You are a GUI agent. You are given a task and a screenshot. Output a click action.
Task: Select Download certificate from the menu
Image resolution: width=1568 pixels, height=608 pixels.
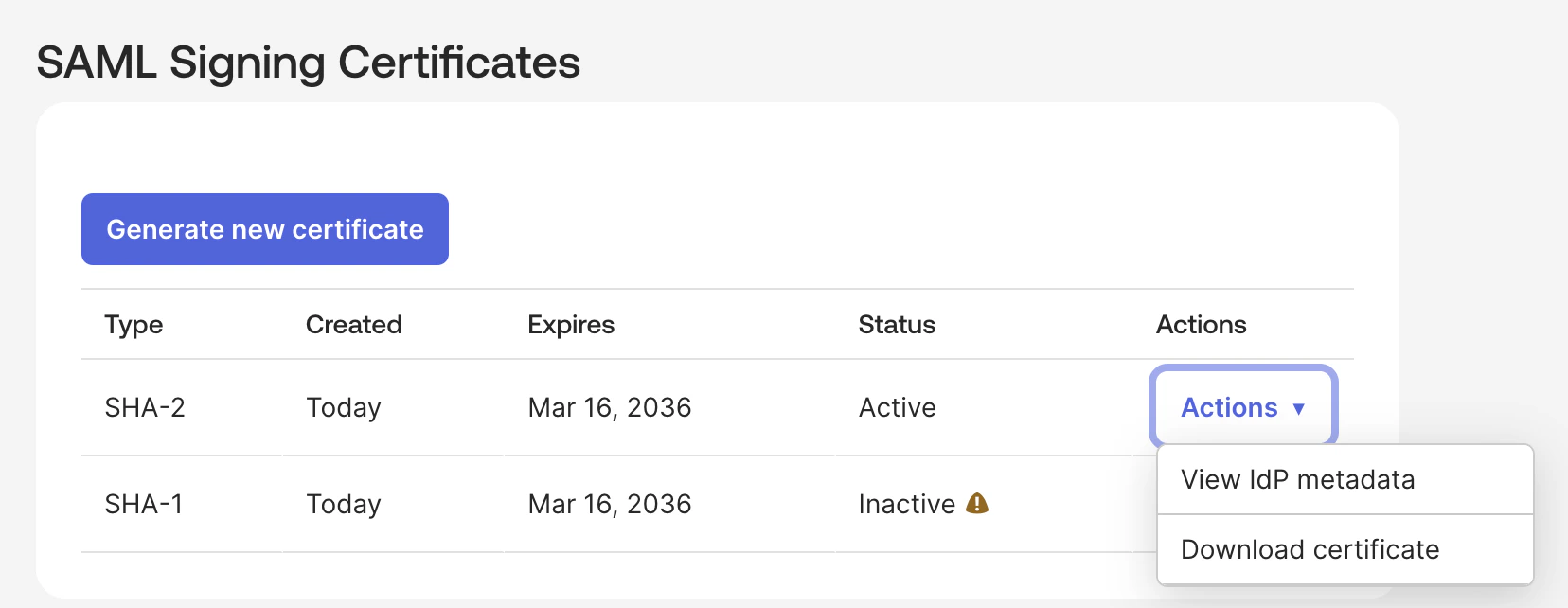(1309, 548)
